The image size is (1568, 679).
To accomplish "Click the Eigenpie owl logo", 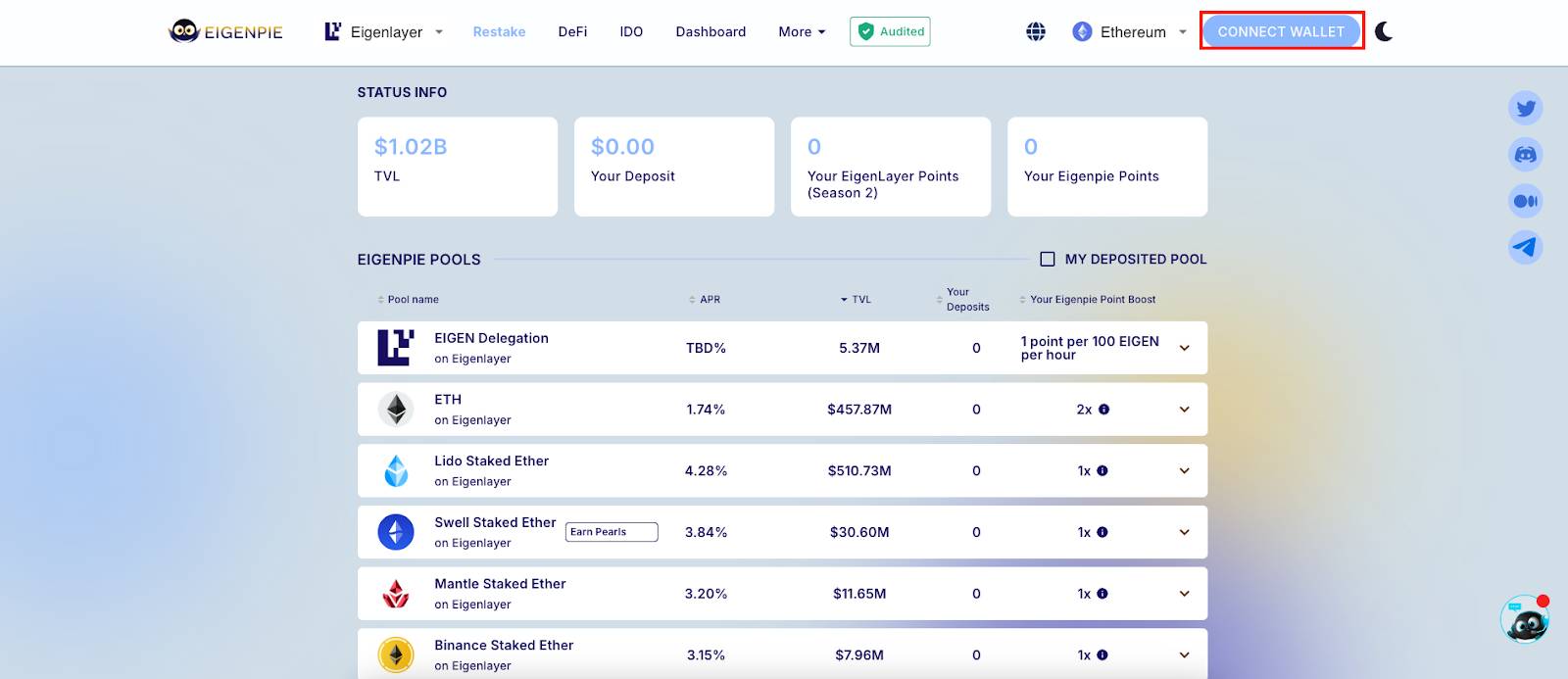I will 225,31.
